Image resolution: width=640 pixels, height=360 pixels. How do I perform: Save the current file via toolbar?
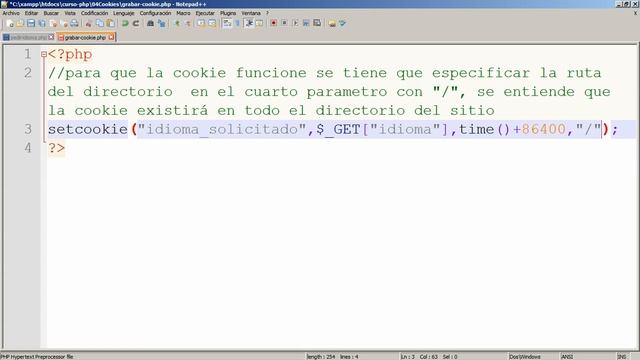tap(31, 24)
